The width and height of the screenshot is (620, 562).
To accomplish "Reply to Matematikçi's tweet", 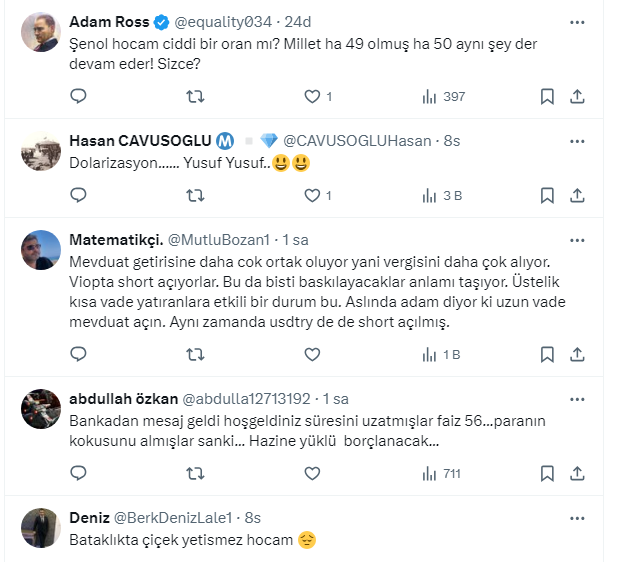I will coord(79,353).
